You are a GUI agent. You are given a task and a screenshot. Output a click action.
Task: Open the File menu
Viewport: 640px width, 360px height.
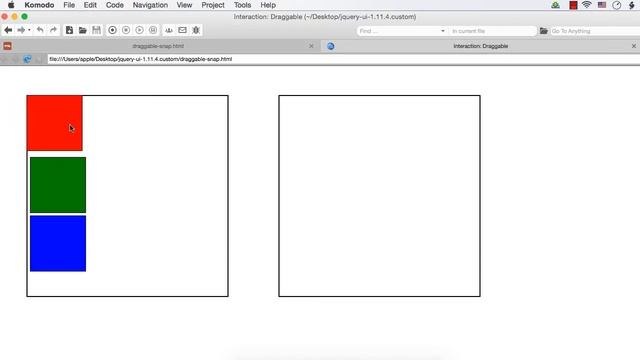[x=69, y=5]
